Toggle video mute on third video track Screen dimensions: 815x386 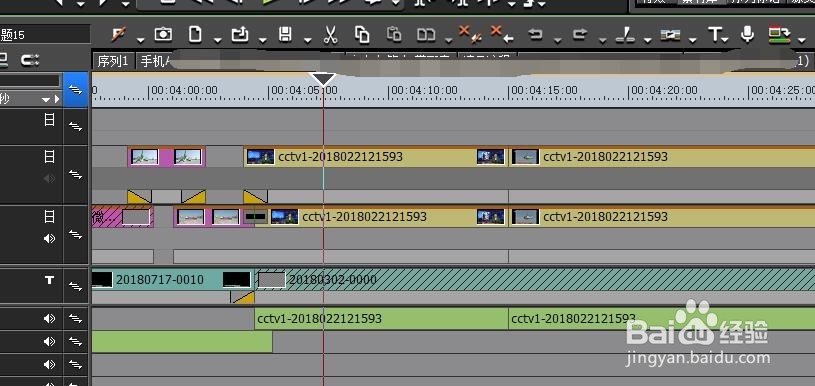[49, 216]
